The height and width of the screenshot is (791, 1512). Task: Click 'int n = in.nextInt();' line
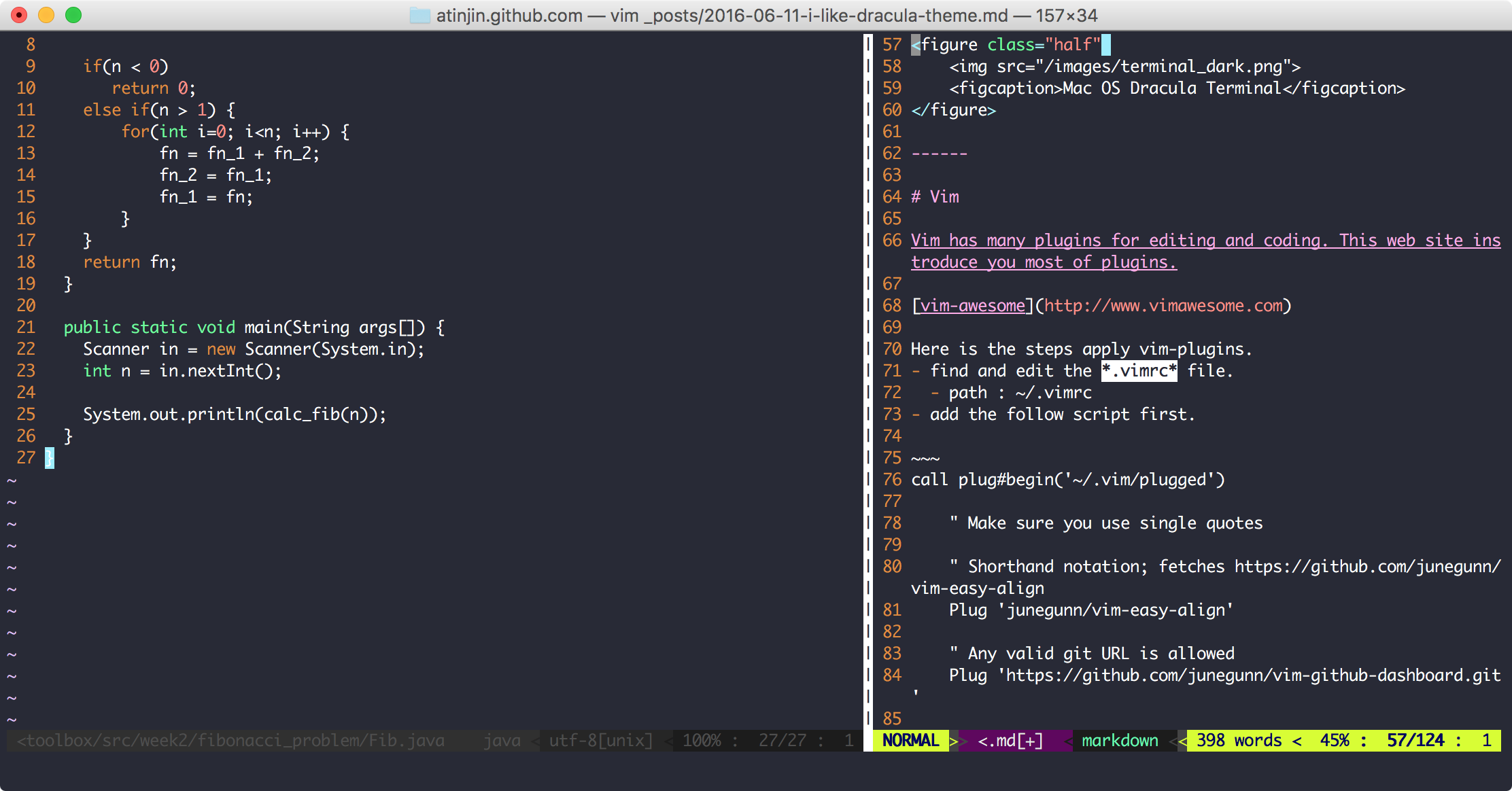(x=182, y=371)
